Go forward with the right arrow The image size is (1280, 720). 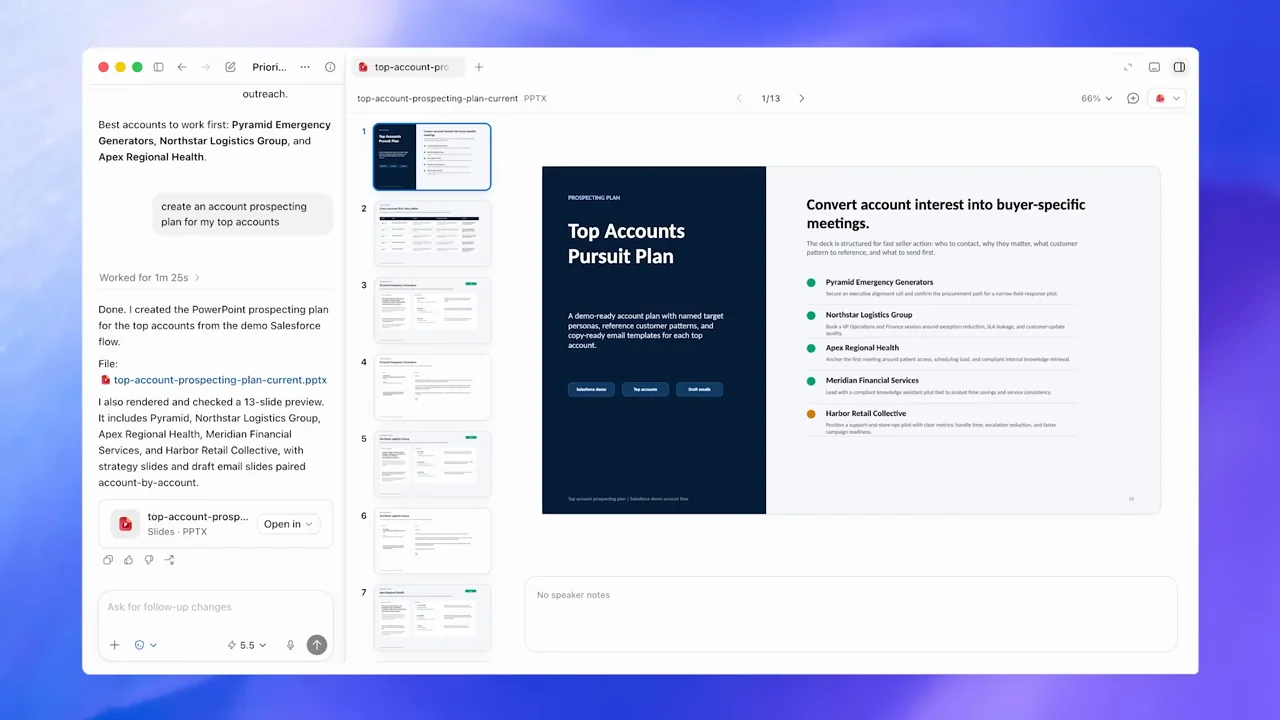coord(206,67)
